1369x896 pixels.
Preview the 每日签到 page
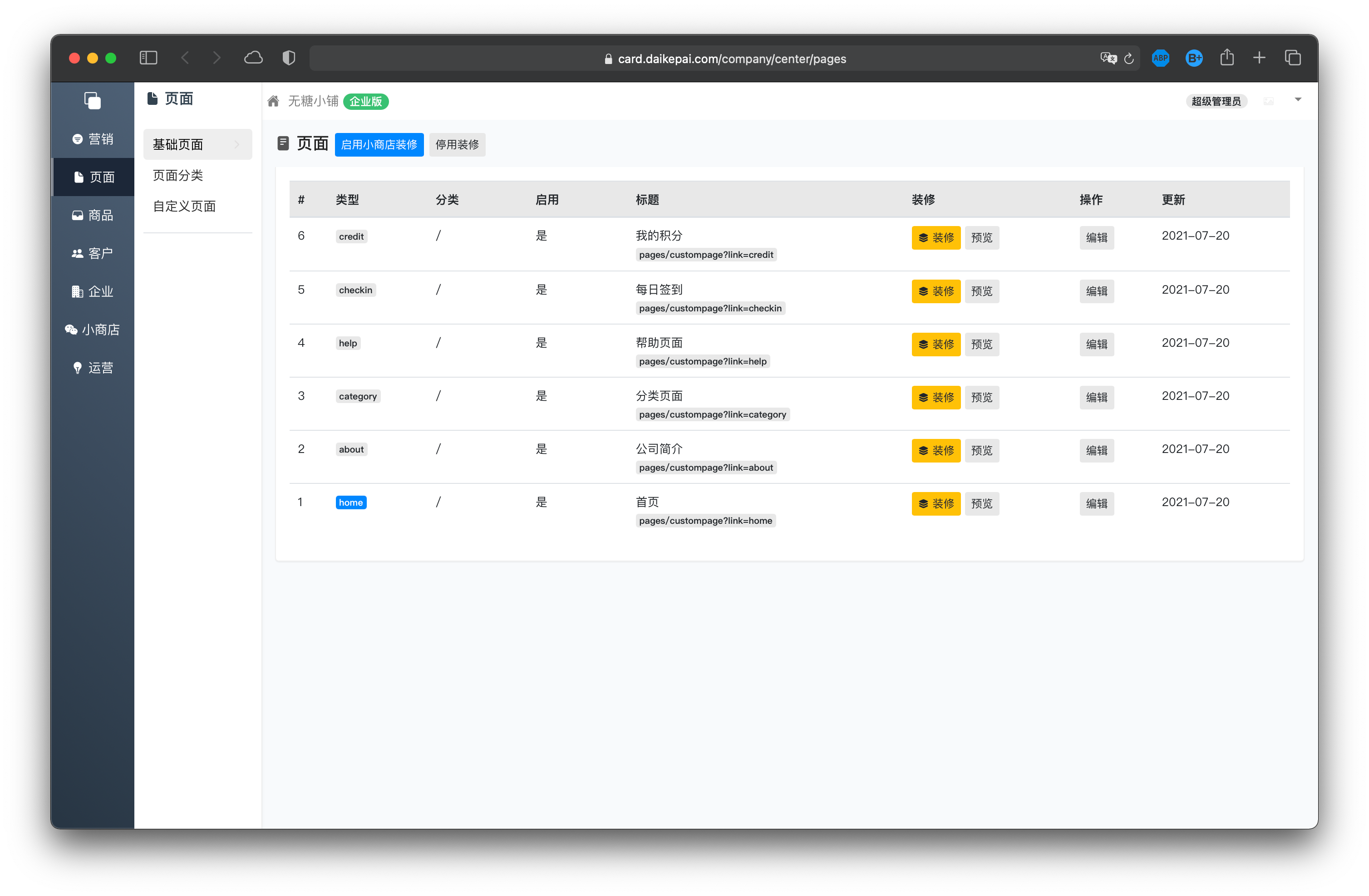[981, 291]
